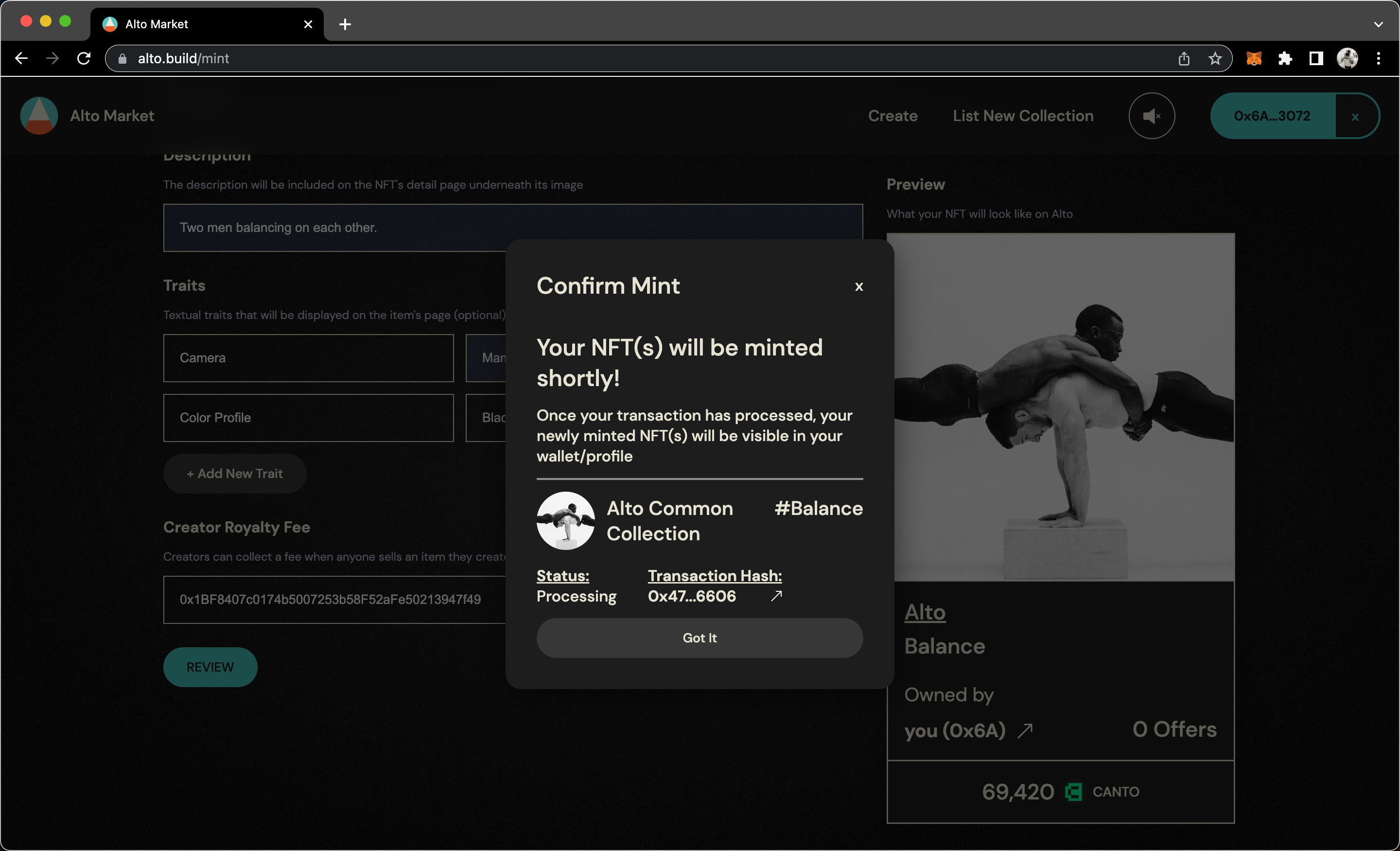Close the Confirm Mint dialog
Viewport: 1400px width, 851px height.
pos(858,286)
